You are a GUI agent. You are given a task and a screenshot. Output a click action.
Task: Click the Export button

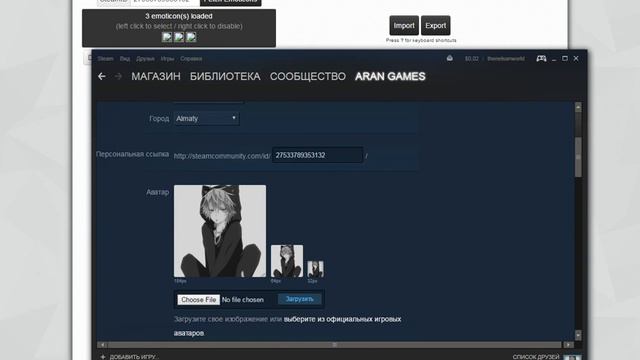tap(436, 26)
